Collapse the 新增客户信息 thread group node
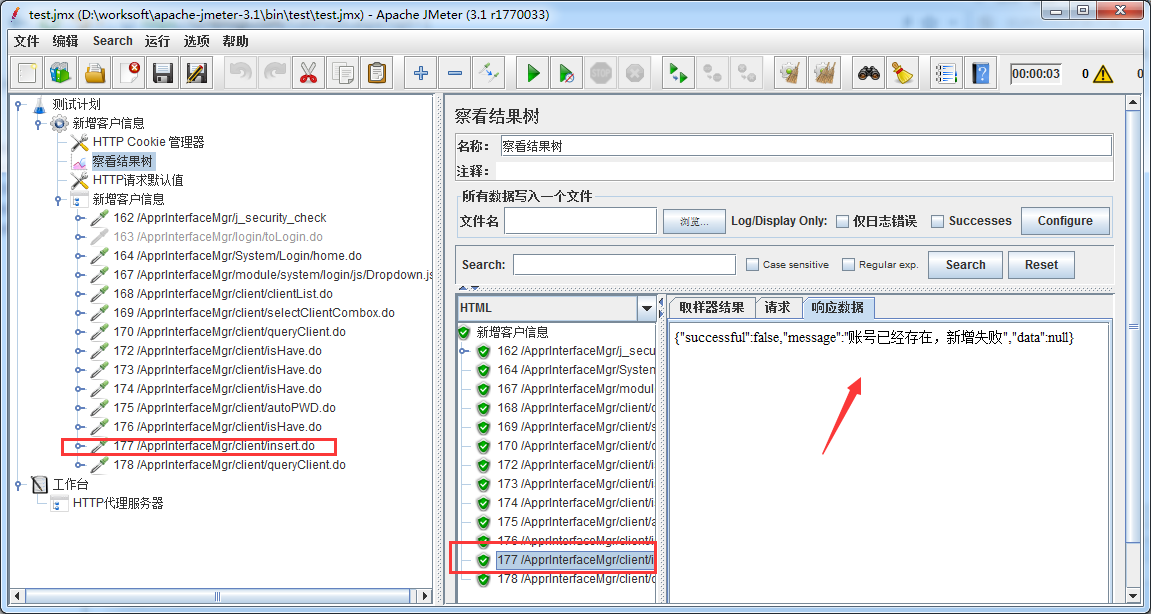Viewport: 1151px width, 614px height. click(38, 123)
